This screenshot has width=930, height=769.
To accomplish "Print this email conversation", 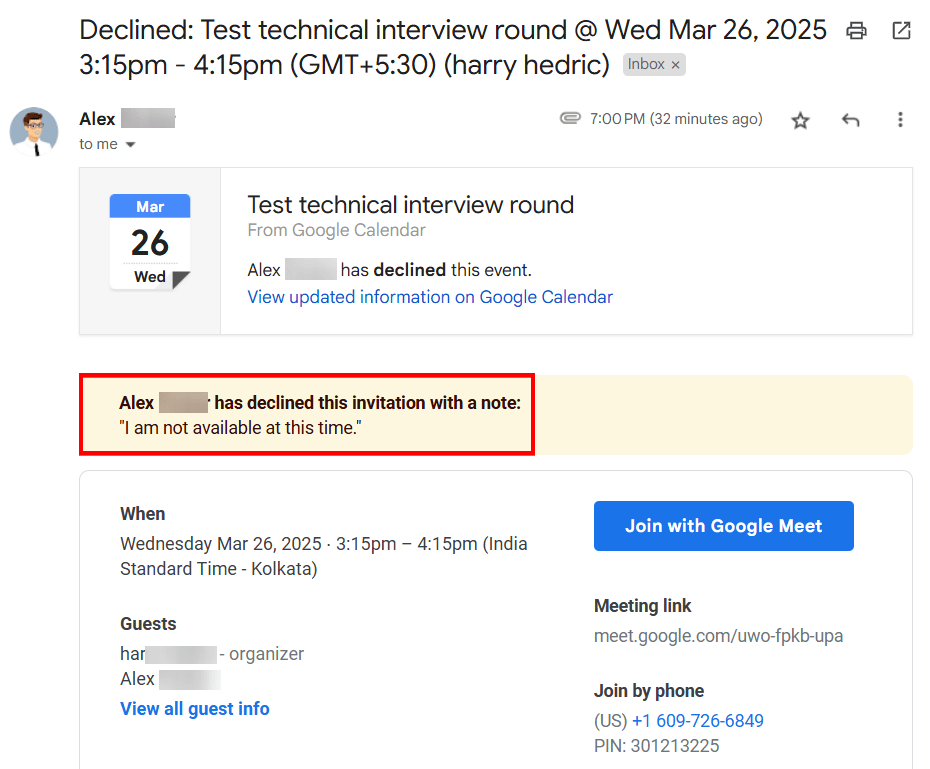I will (x=856, y=31).
